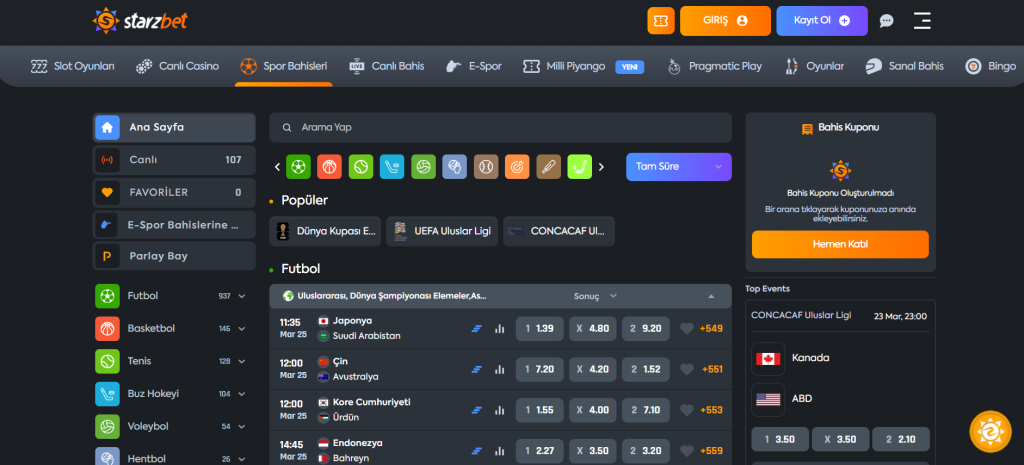Expand the Tenis sidebar category

(242, 361)
